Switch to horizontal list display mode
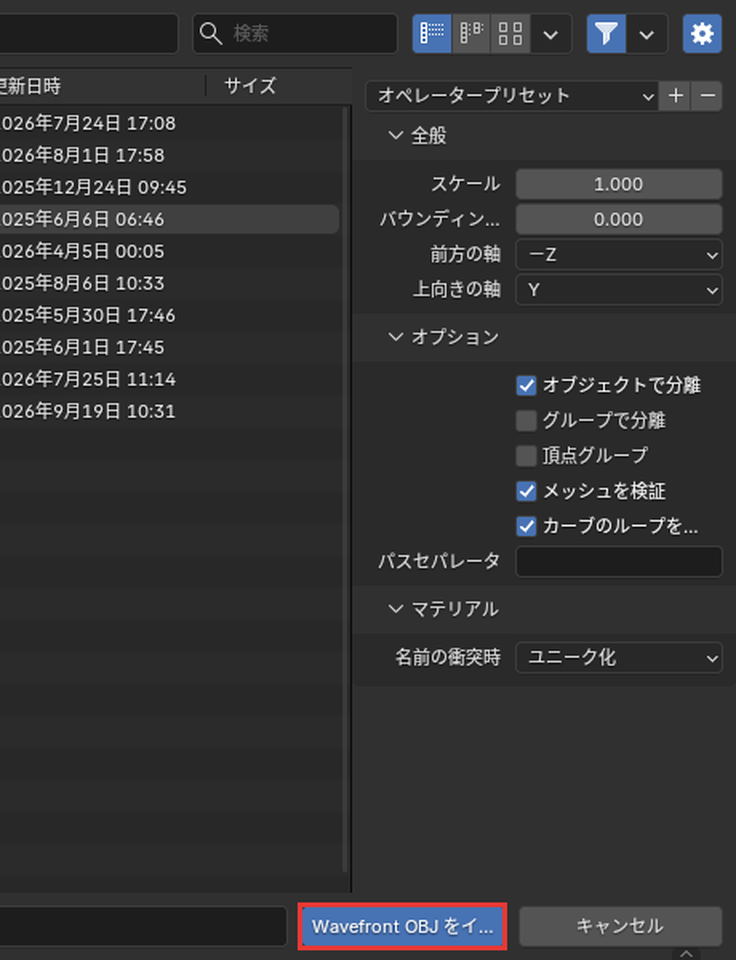Screen dimensions: 736x960 [471, 34]
